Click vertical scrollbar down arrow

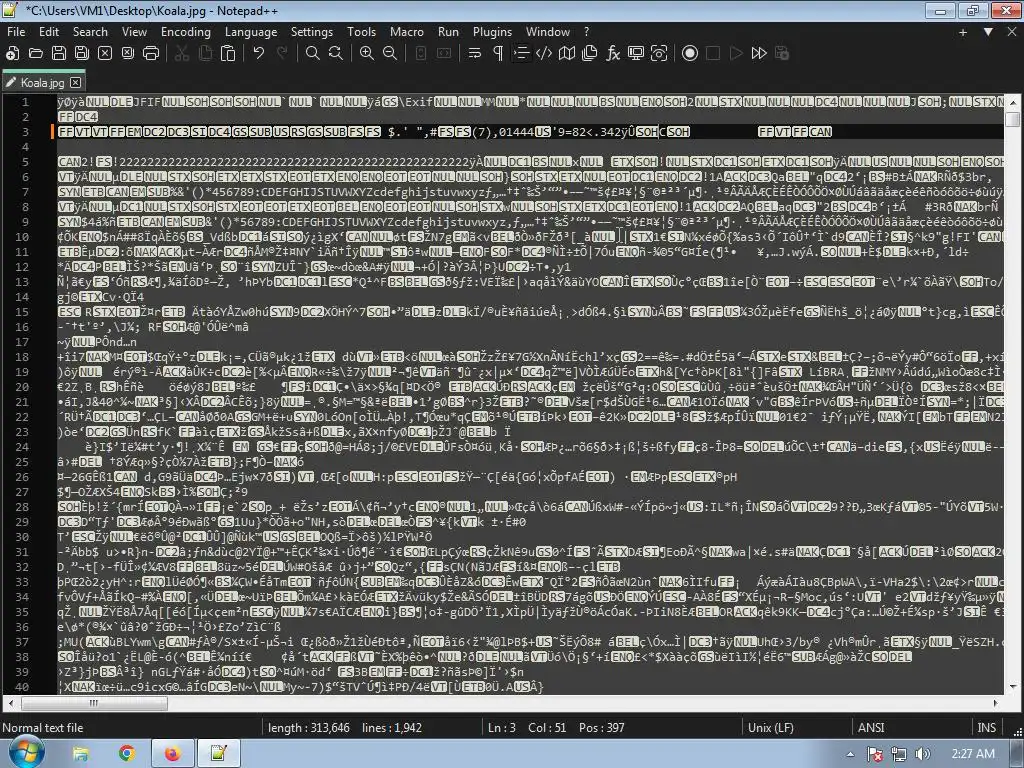1013,687
